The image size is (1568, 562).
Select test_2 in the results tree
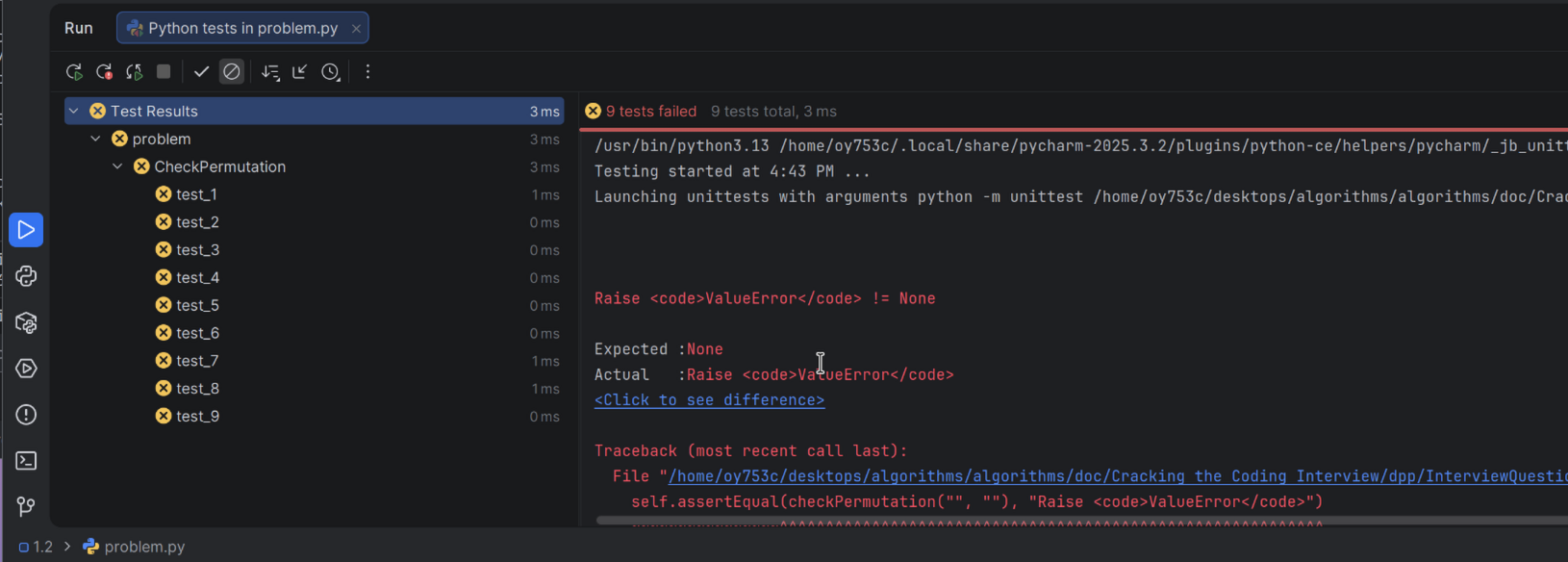click(x=315, y=222)
